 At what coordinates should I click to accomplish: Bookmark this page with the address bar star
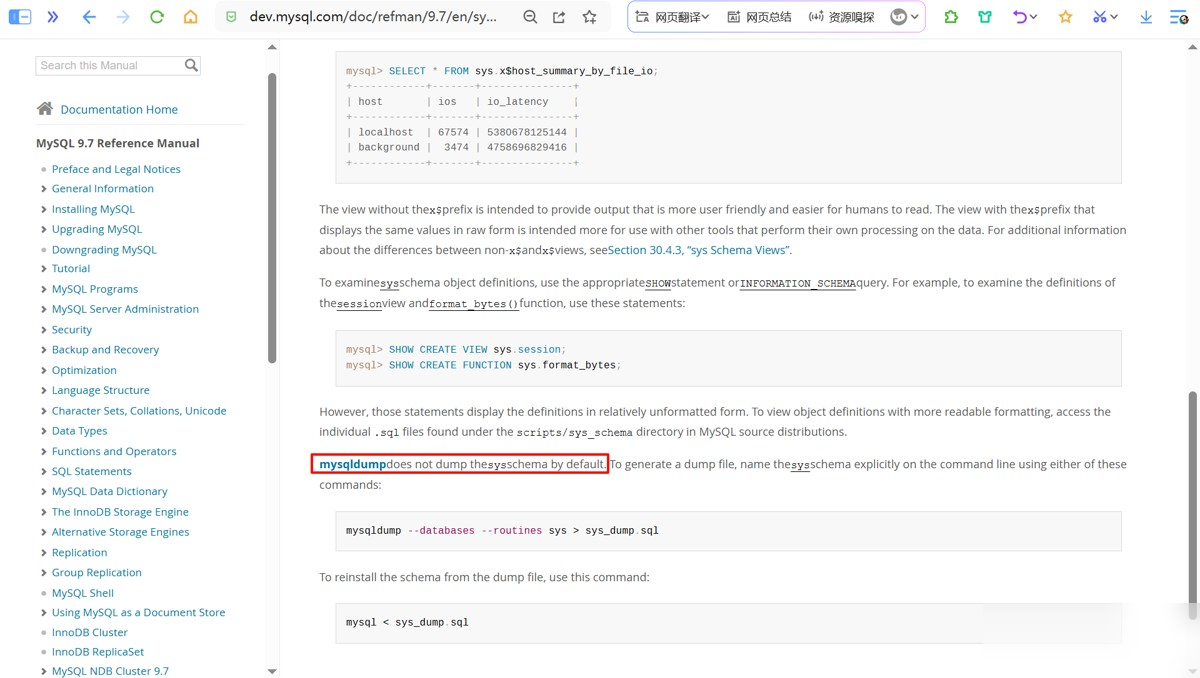[590, 17]
